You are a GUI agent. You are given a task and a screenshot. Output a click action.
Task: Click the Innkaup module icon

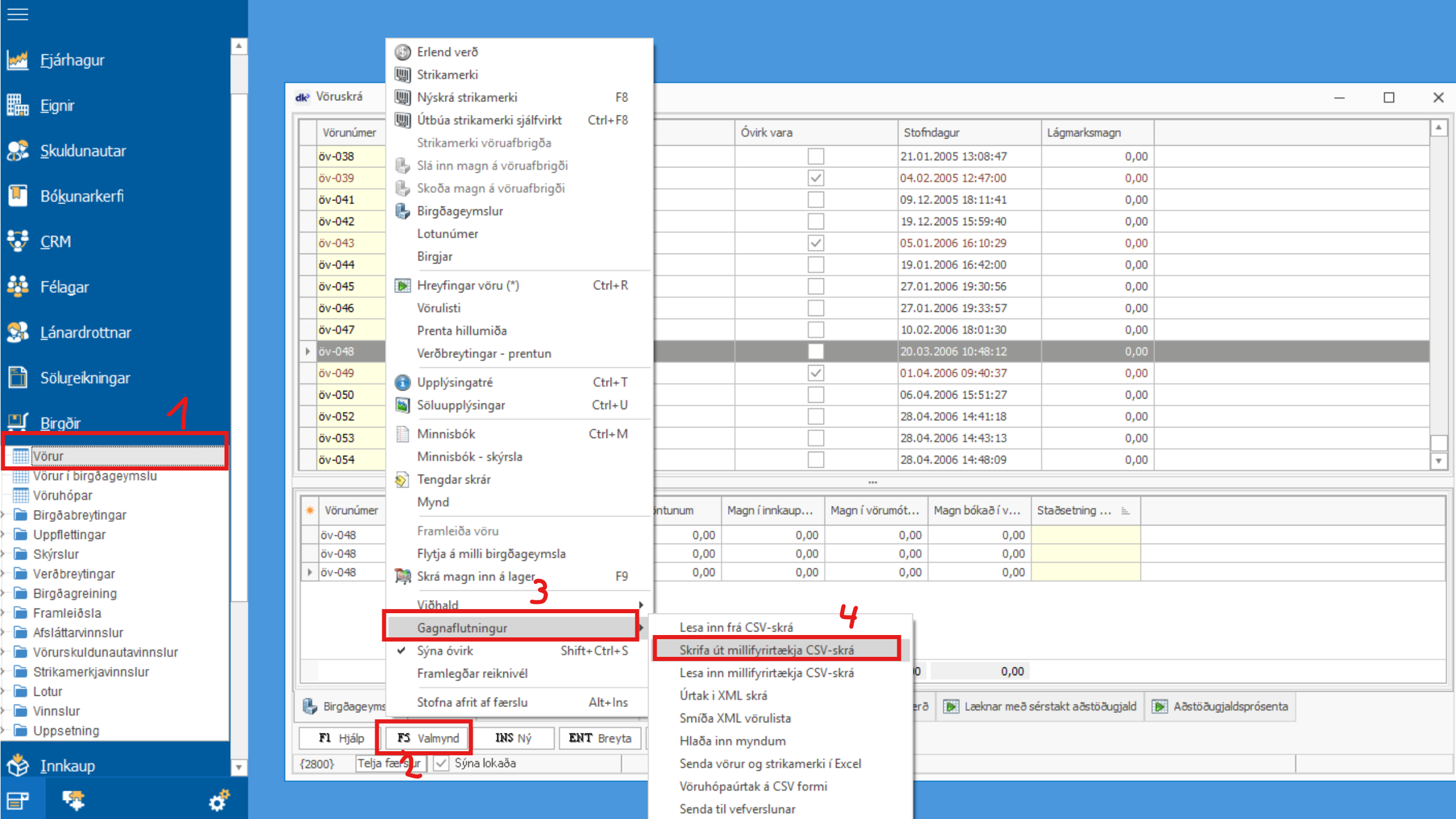point(18,765)
